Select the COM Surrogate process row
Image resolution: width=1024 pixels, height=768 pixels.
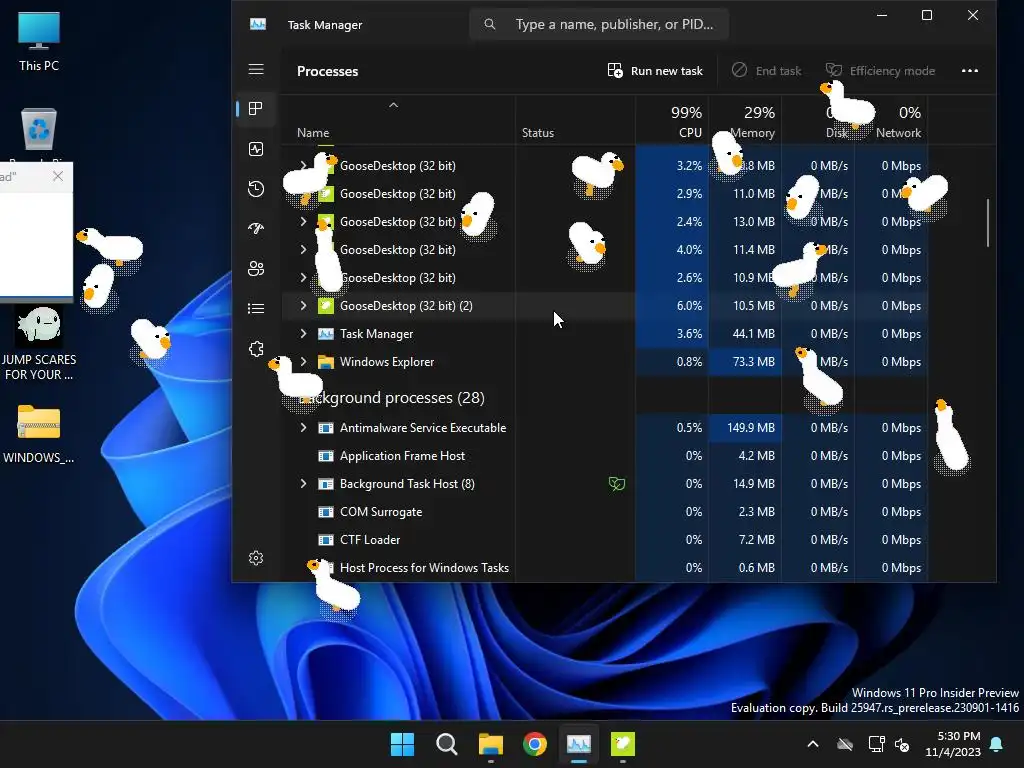pos(605,512)
